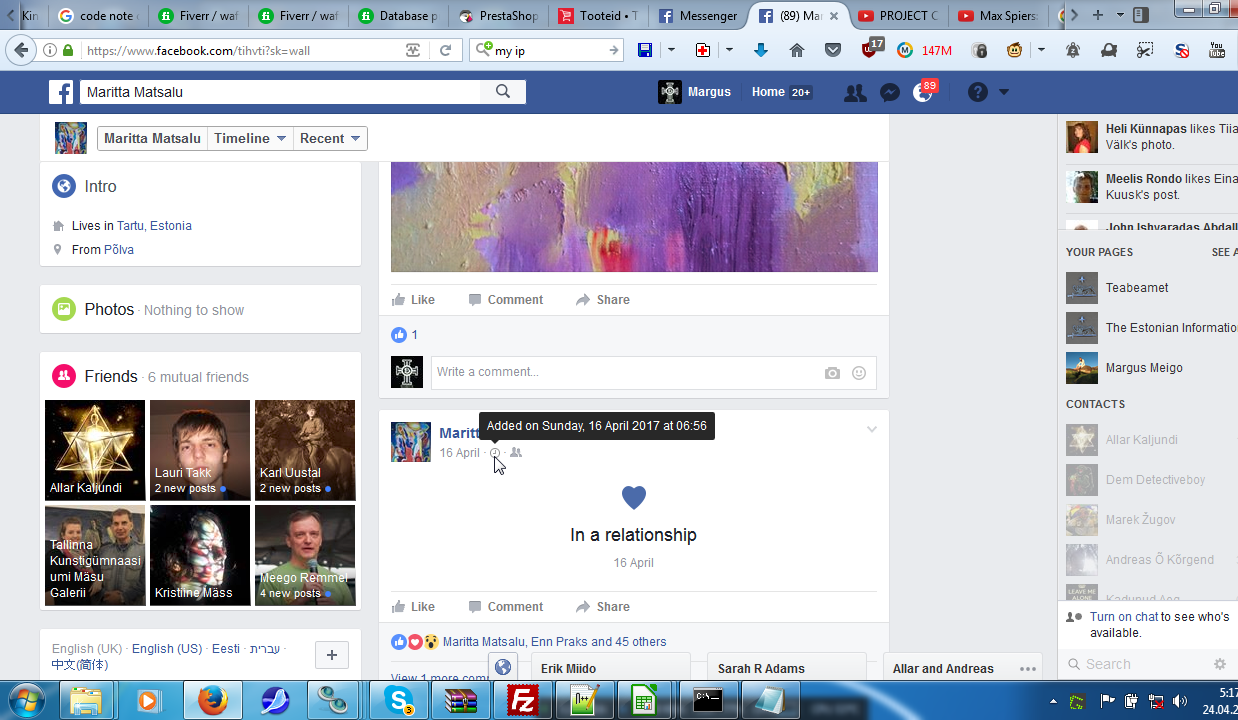Open FileZilla from the taskbar
The width and height of the screenshot is (1238, 720).
[523, 700]
